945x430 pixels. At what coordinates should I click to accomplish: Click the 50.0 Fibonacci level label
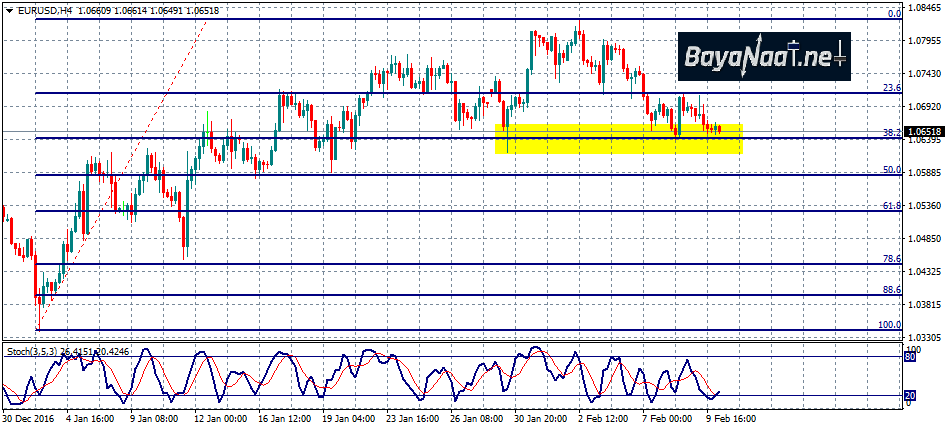(x=892, y=170)
